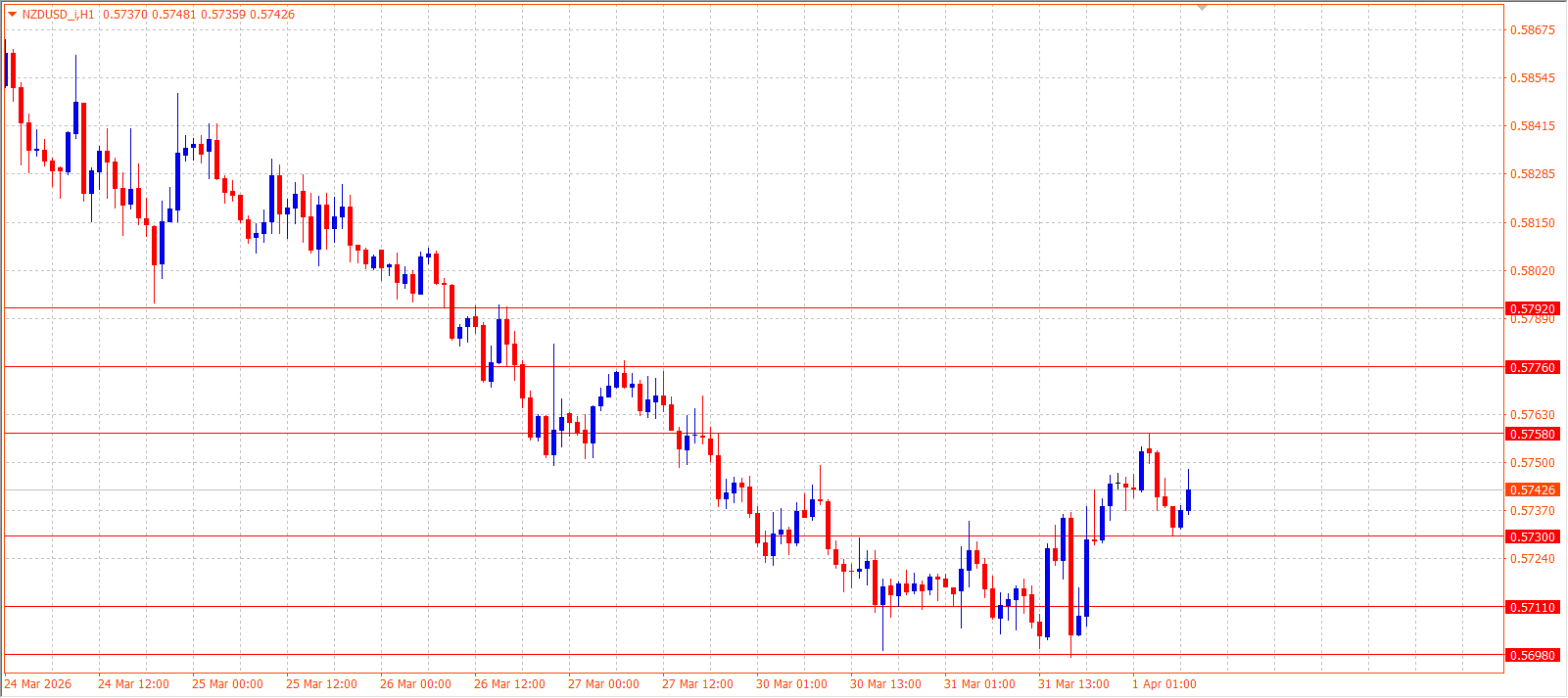
Task: Click the 27 Mar 12:00 time axis label
Action: click(697, 684)
